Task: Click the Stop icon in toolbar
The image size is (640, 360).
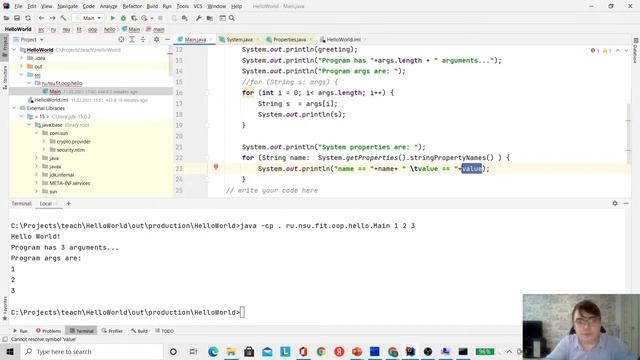Action: 160,18
